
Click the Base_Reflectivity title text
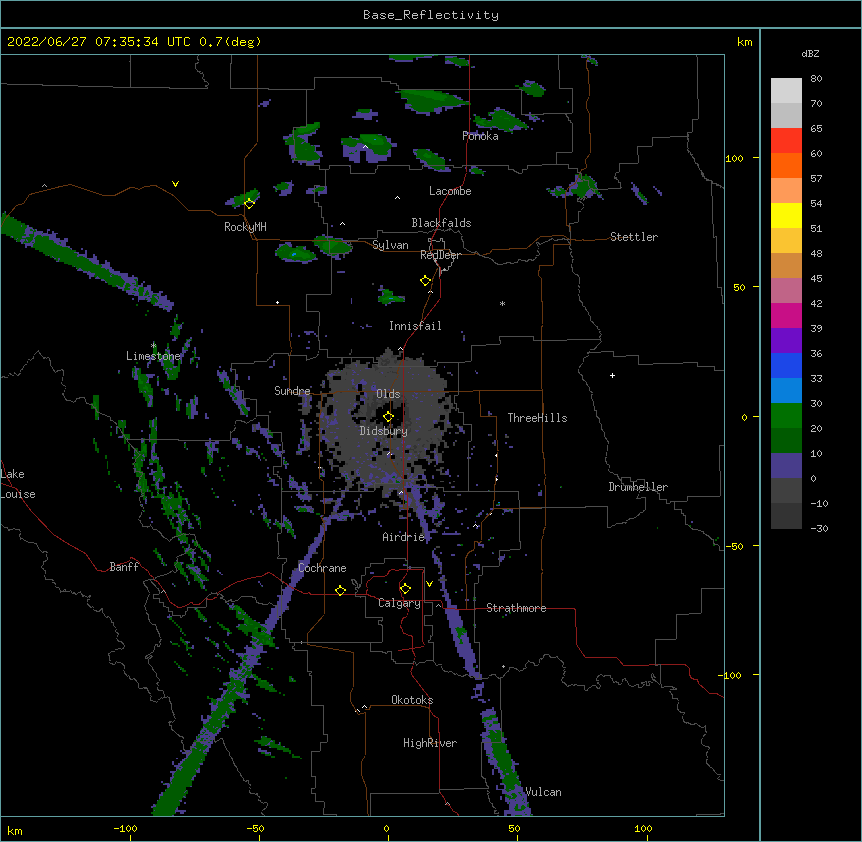(x=430, y=15)
